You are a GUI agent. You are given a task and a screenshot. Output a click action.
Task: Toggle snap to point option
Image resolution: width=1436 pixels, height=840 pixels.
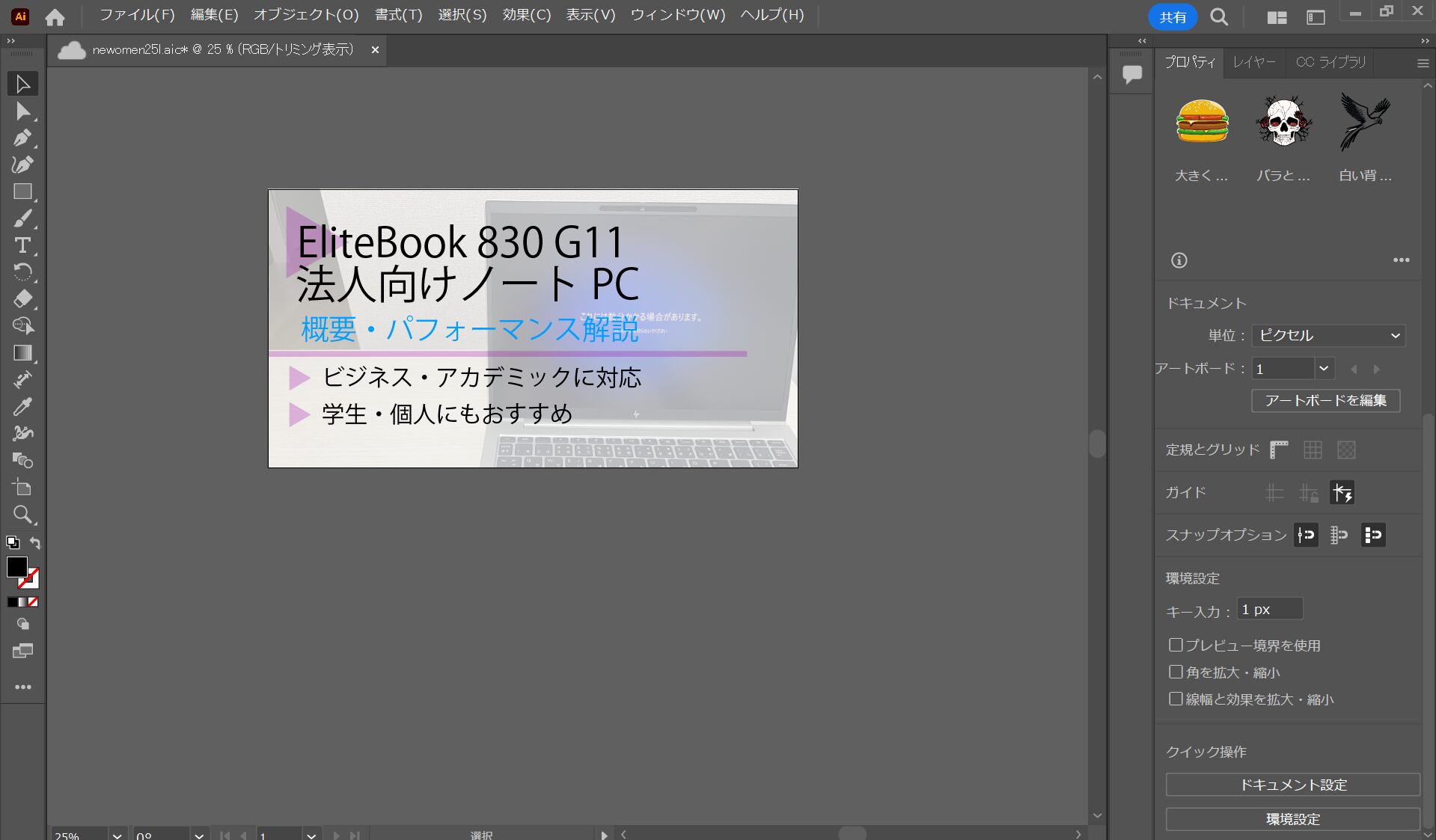click(x=1306, y=535)
